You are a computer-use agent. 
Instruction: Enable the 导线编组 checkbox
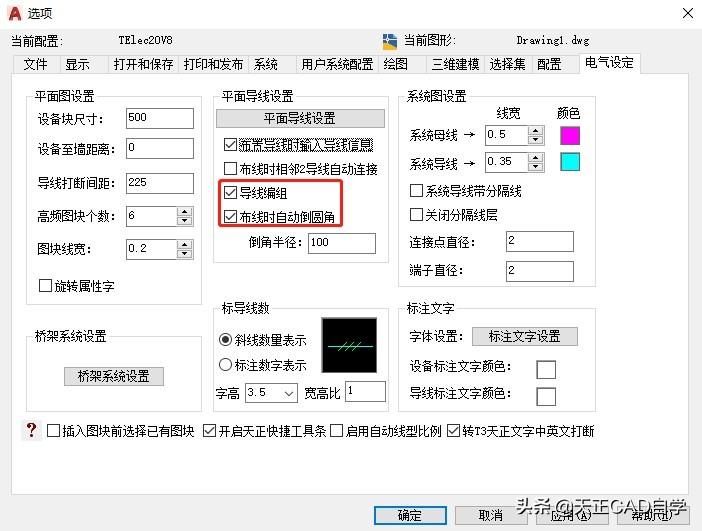(232, 193)
